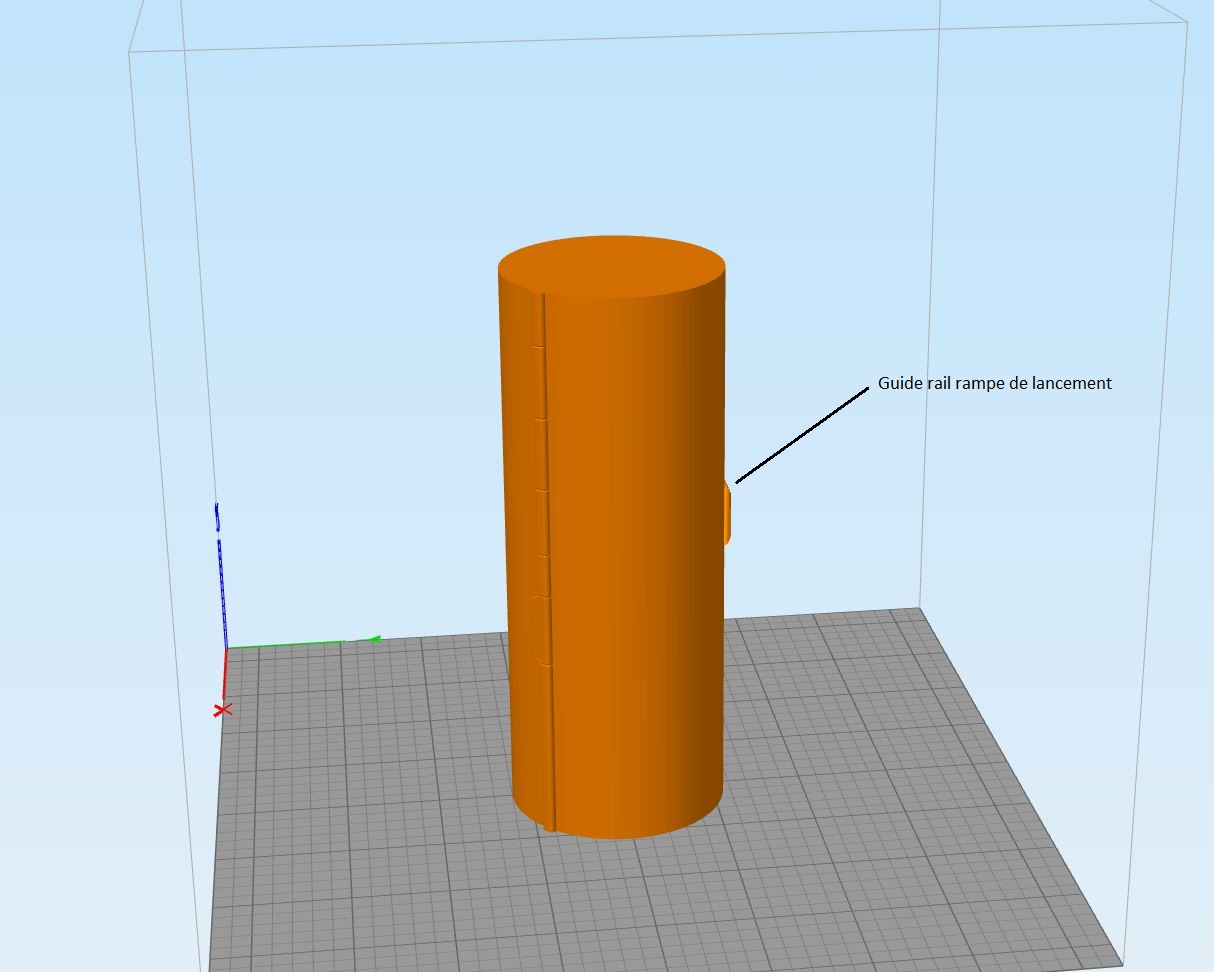Click the black annotation leader line
The height and width of the screenshot is (972, 1214).
pos(802,436)
